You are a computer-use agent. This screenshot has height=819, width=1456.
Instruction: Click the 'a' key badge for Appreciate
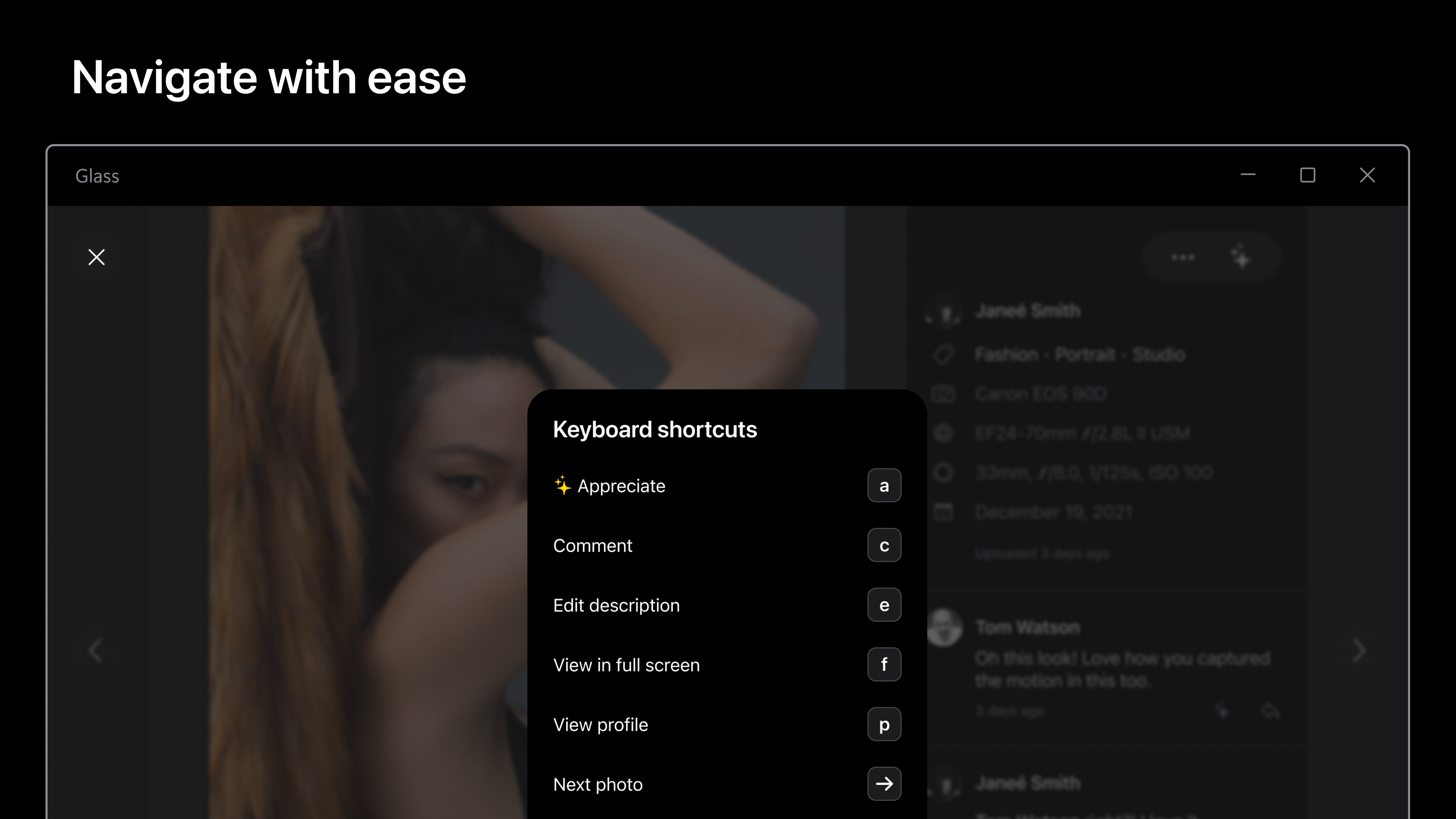coord(884,485)
